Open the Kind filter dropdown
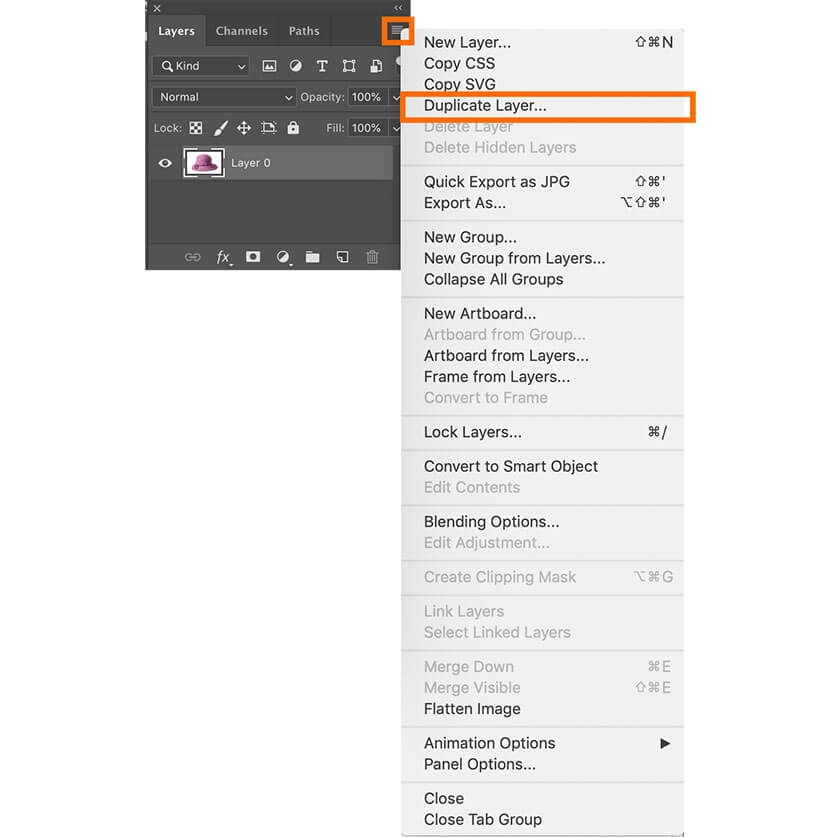The height and width of the screenshot is (837, 830). click(200, 66)
